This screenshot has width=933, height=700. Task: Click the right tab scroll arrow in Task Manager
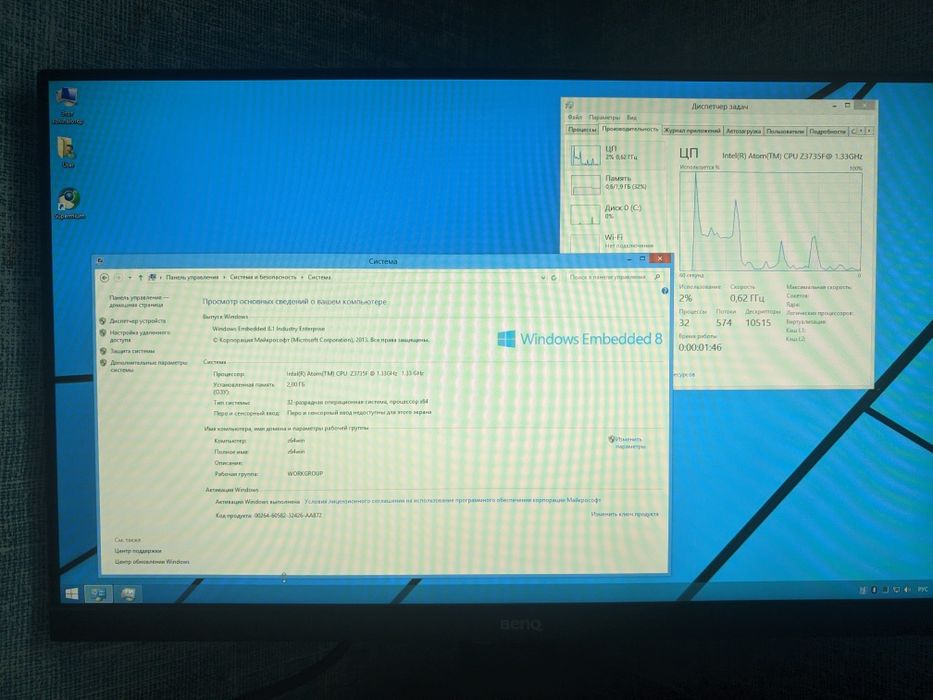click(869, 131)
